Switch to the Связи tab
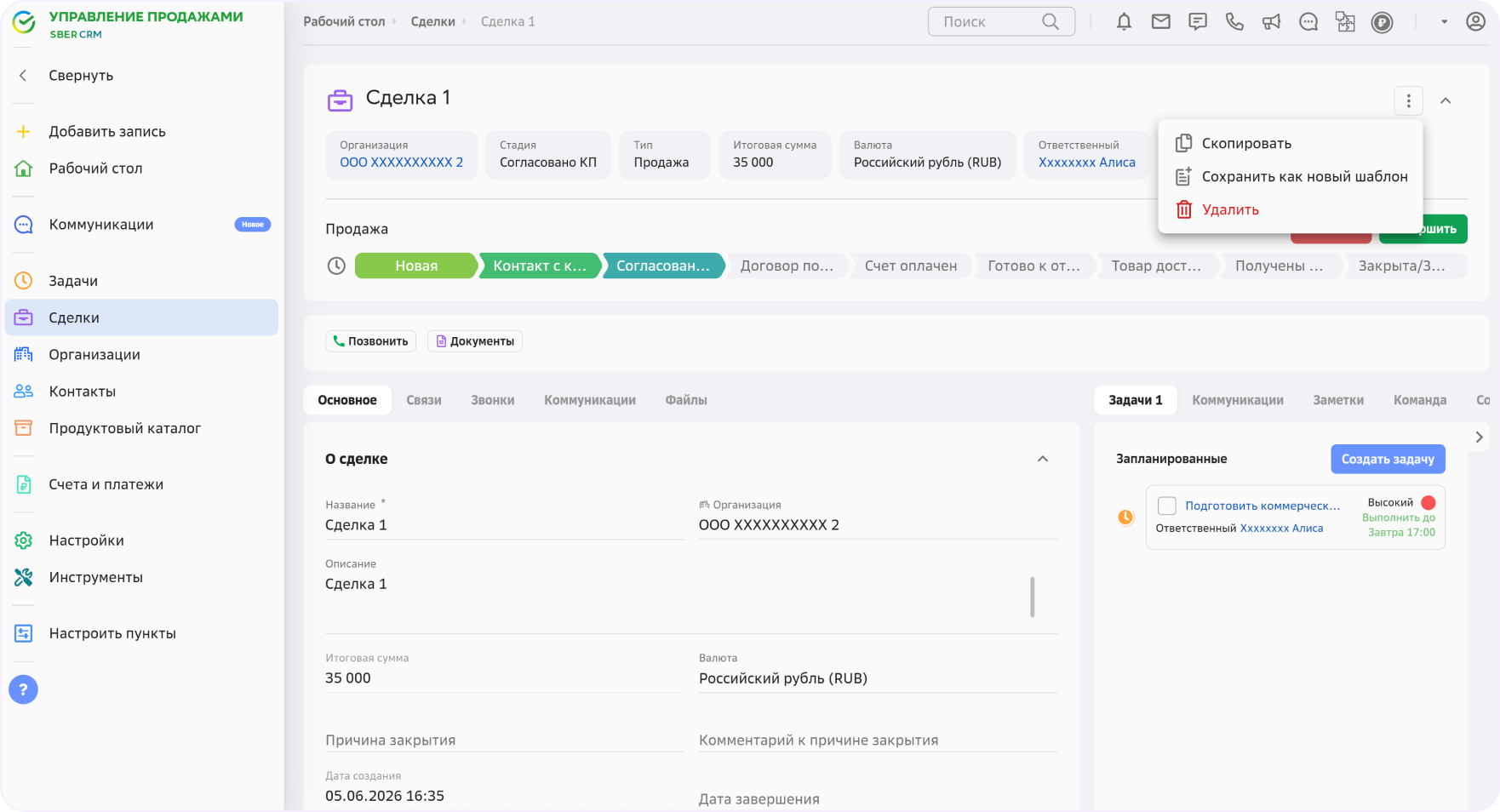This screenshot has height=812, width=1500. (x=424, y=400)
